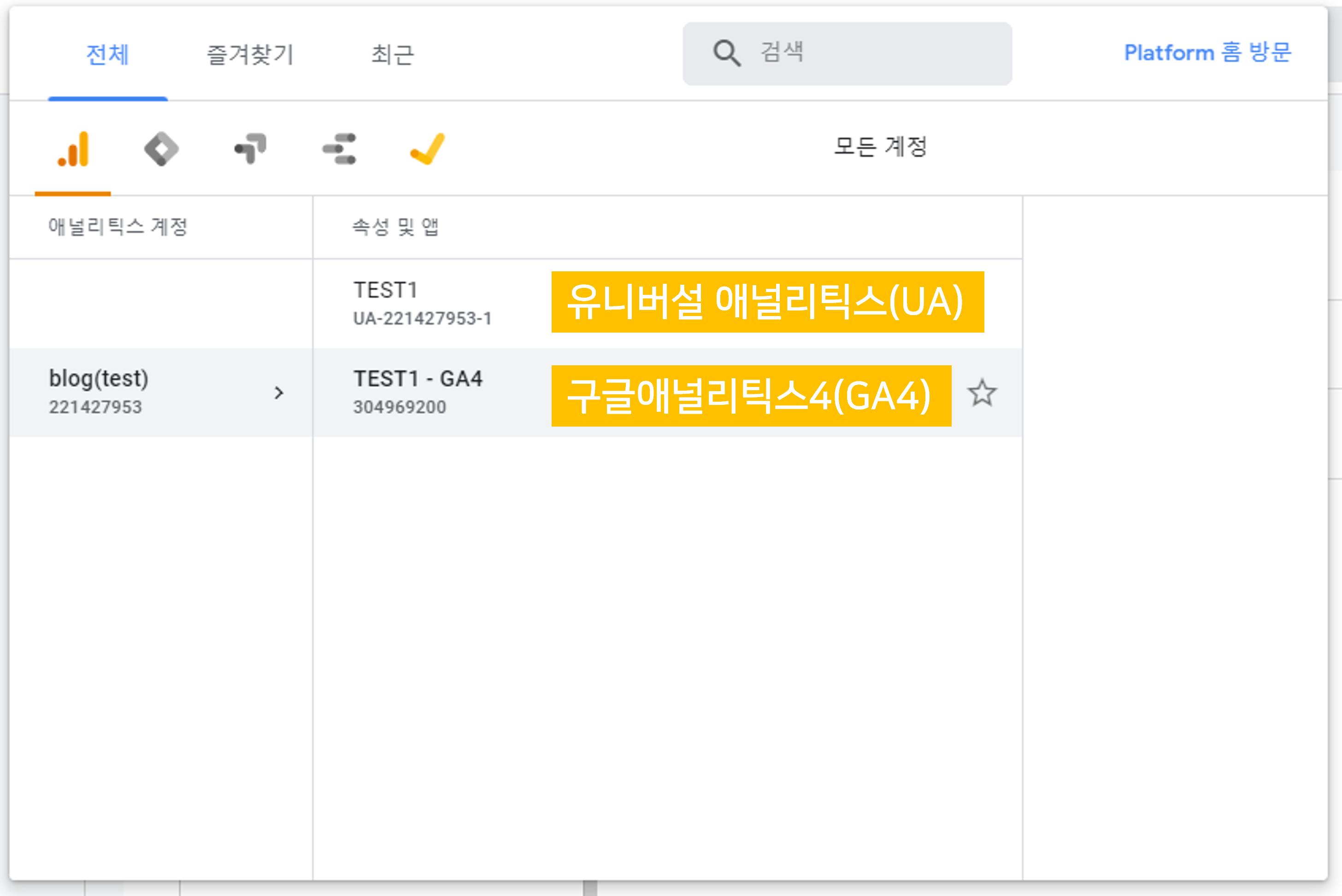The image size is (1342, 896).
Task: Open TEST1 - GA4 property 304969200
Action: [417, 392]
